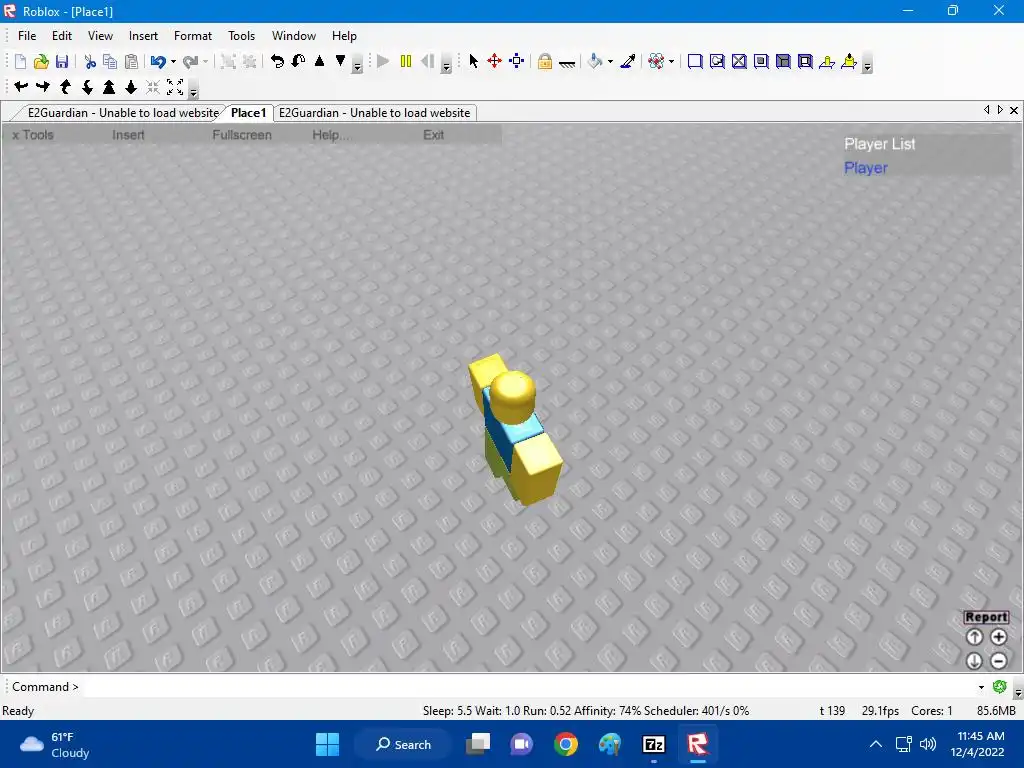
Task: Click the rotate selection icon
Action: 278,61
